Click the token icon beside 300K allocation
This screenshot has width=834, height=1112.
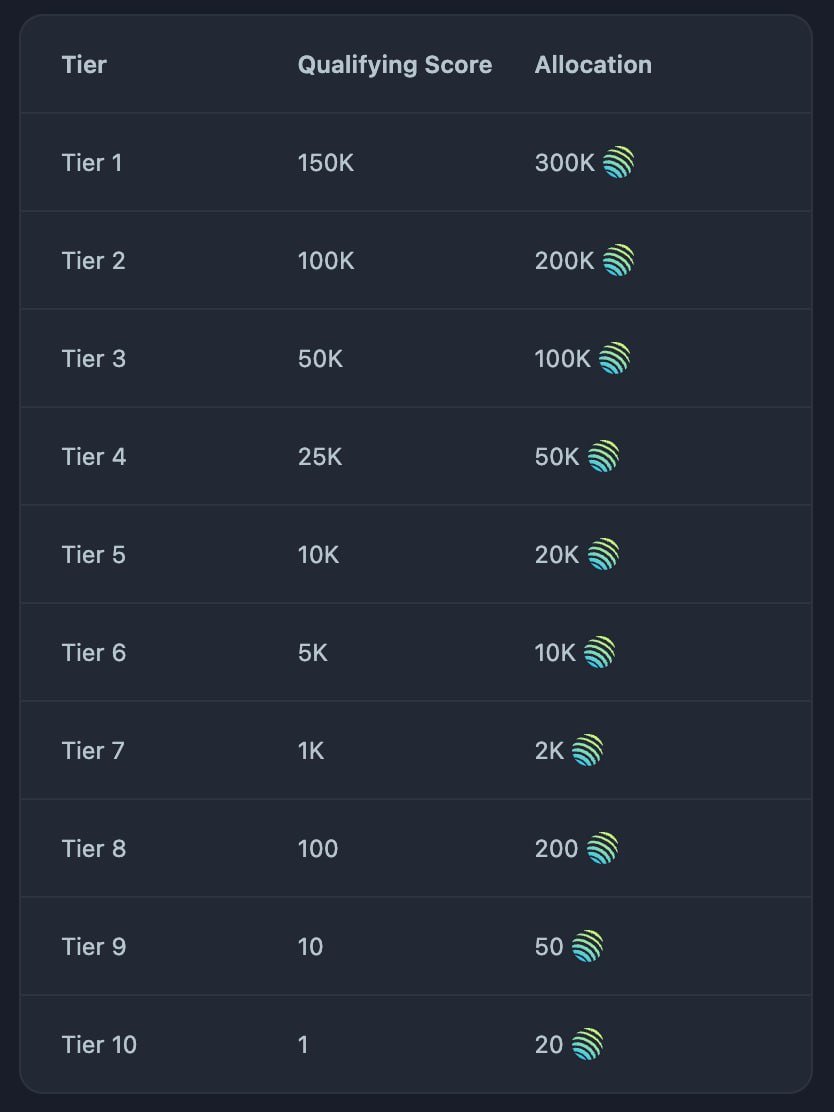(619, 162)
